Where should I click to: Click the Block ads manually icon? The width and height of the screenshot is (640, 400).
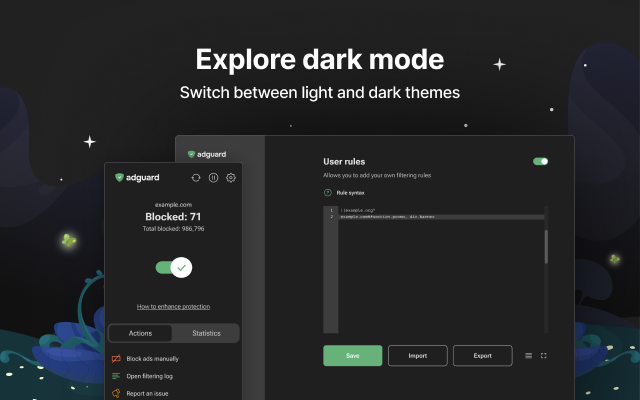click(116, 358)
